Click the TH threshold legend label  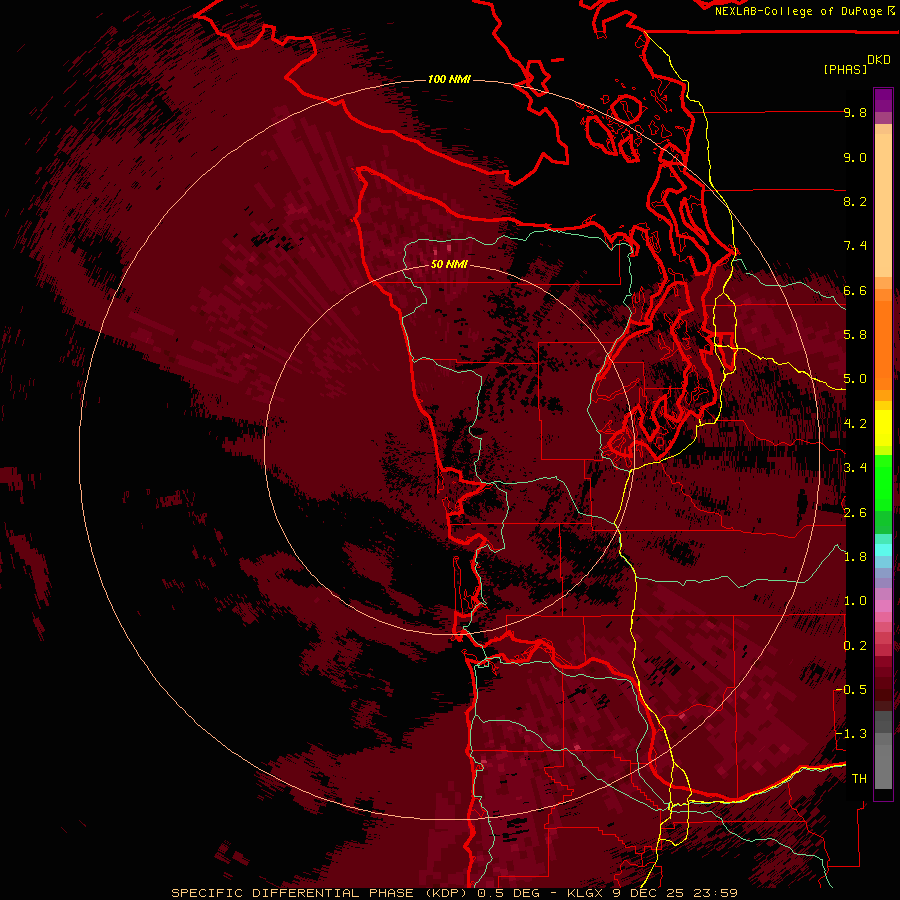click(859, 779)
